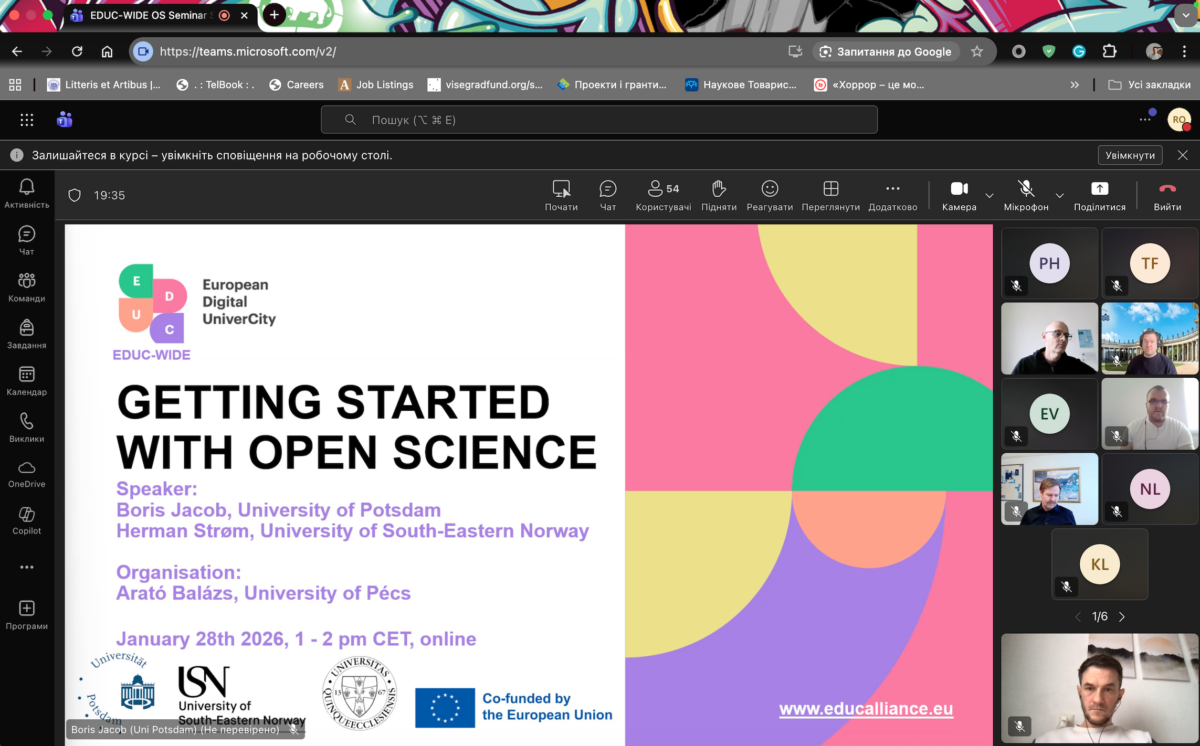The width and height of the screenshot is (1200, 746).
Task: Raise hand with the Підняти button
Action: 718,194
